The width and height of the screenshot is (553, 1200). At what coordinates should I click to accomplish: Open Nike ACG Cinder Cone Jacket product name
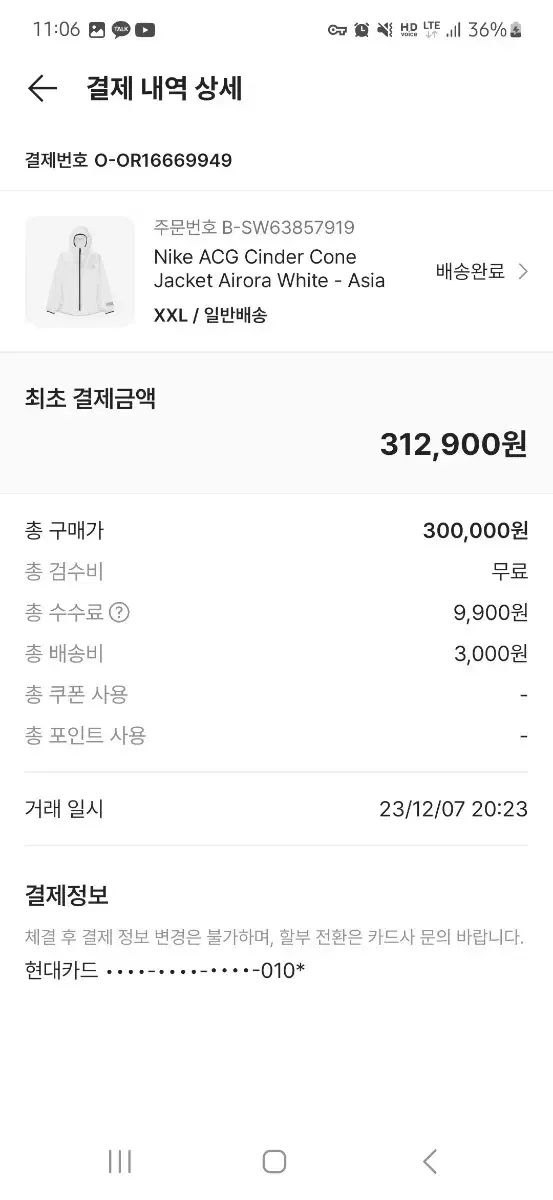(269, 269)
